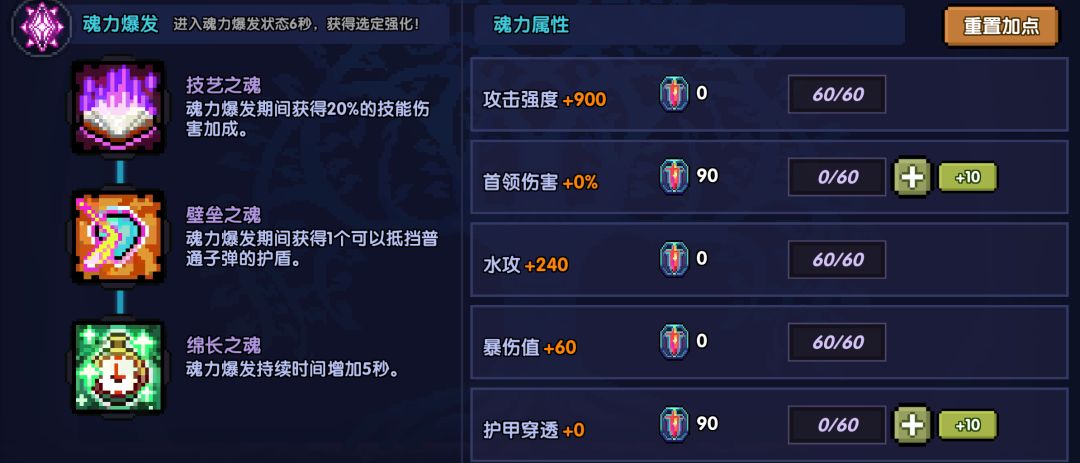Click the soul gem icon beside 水攻
The image size is (1080, 463).
(x=674, y=259)
